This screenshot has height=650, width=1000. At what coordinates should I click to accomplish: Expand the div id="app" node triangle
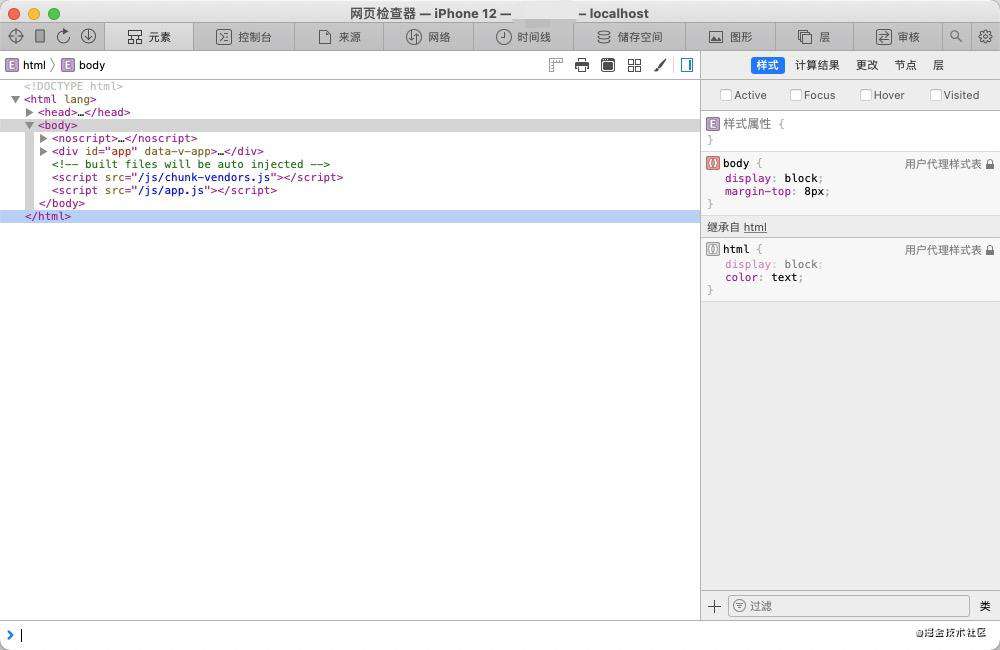click(43, 151)
